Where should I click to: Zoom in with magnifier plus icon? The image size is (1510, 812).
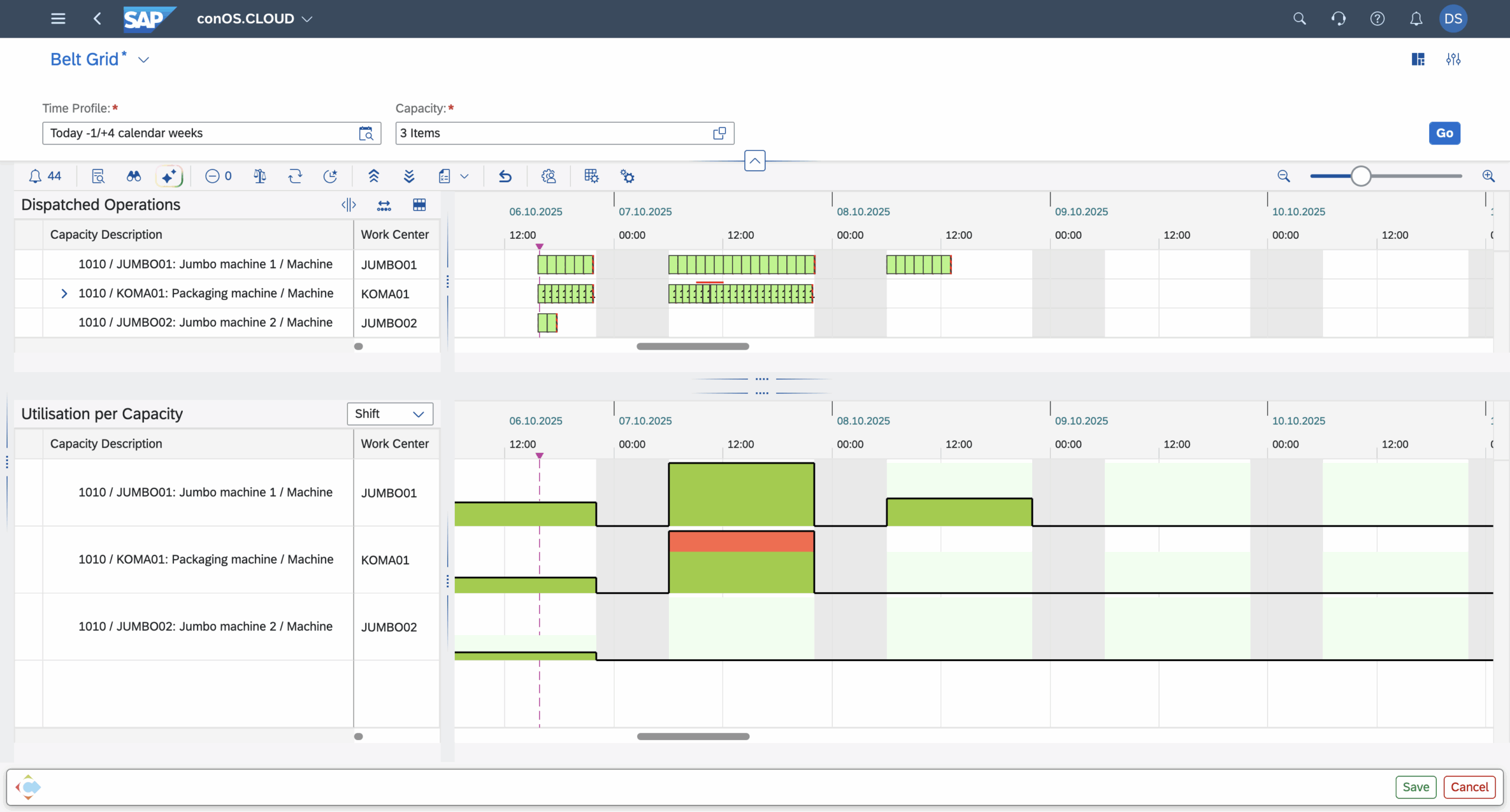pyautogui.click(x=1488, y=176)
